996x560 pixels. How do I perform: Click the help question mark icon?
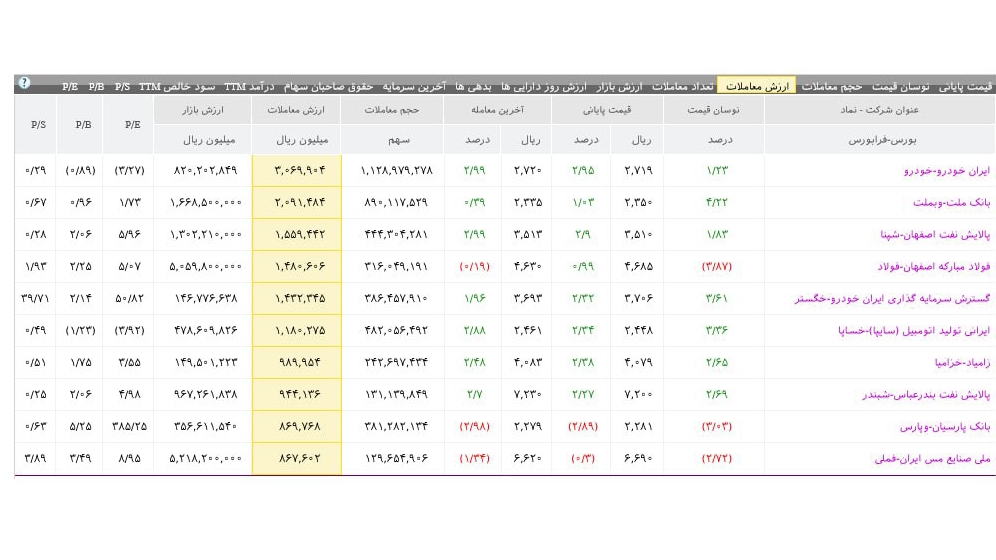[x=24, y=83]
